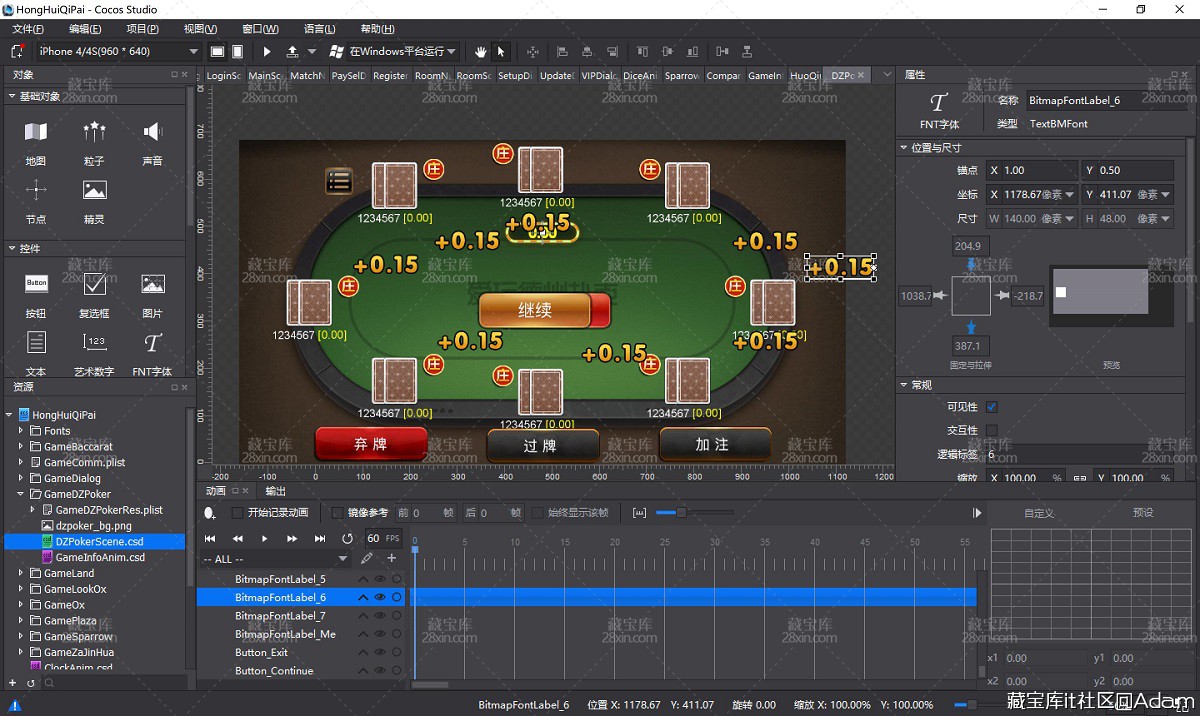1200x716 pixels.
Task: Activate the hand pan tool
Action: [x=480, y=51]
